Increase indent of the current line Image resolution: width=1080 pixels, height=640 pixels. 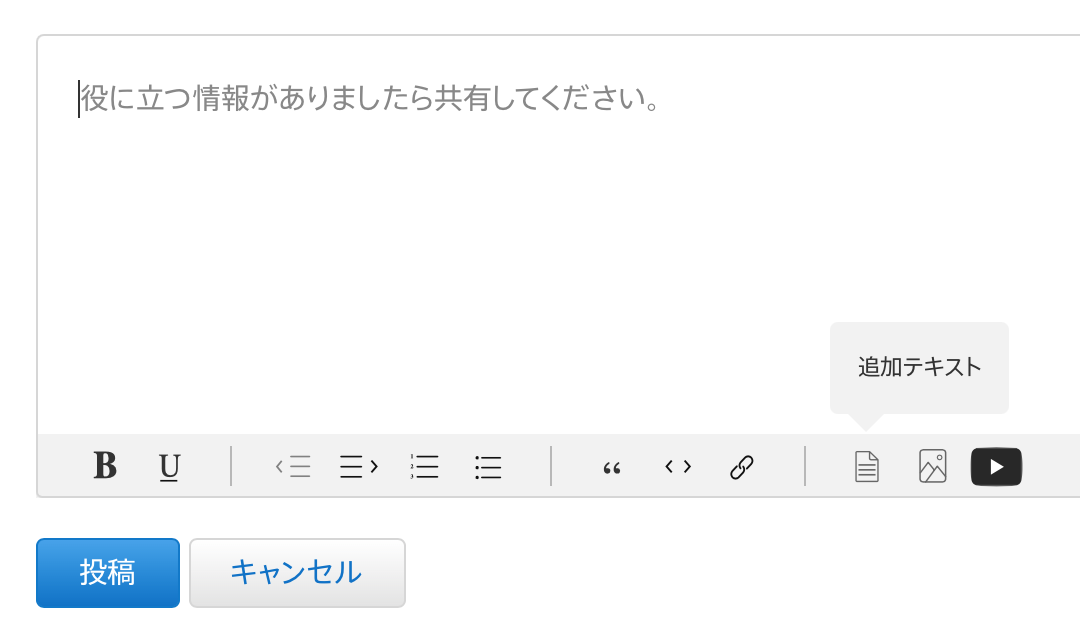click(x=359, y=466)
